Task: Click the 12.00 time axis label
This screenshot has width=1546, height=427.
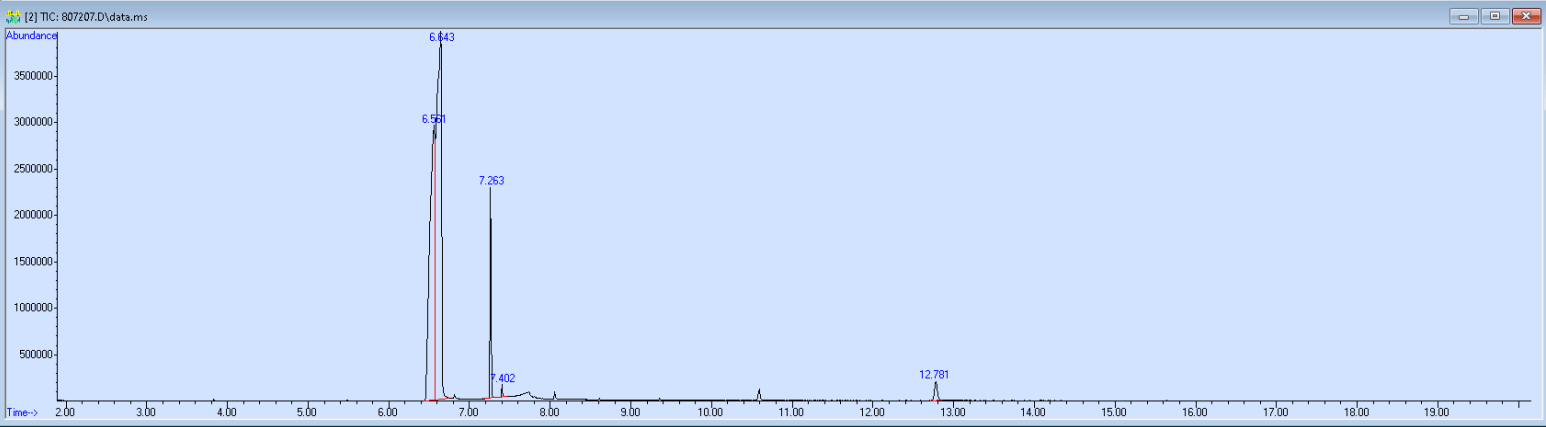Action: (x=872, y=412)
